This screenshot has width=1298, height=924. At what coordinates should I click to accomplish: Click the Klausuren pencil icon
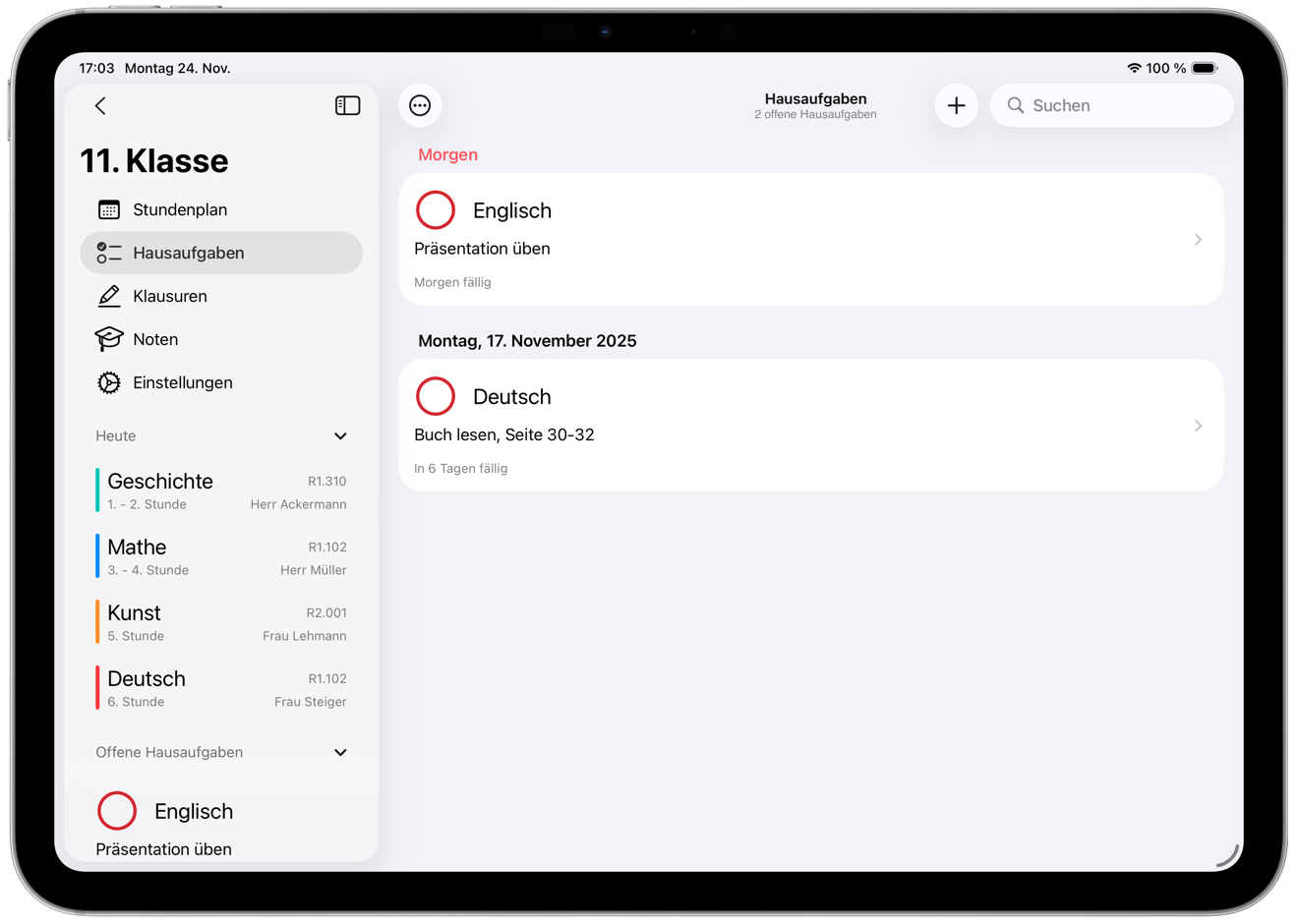click(x=109, y=296)
